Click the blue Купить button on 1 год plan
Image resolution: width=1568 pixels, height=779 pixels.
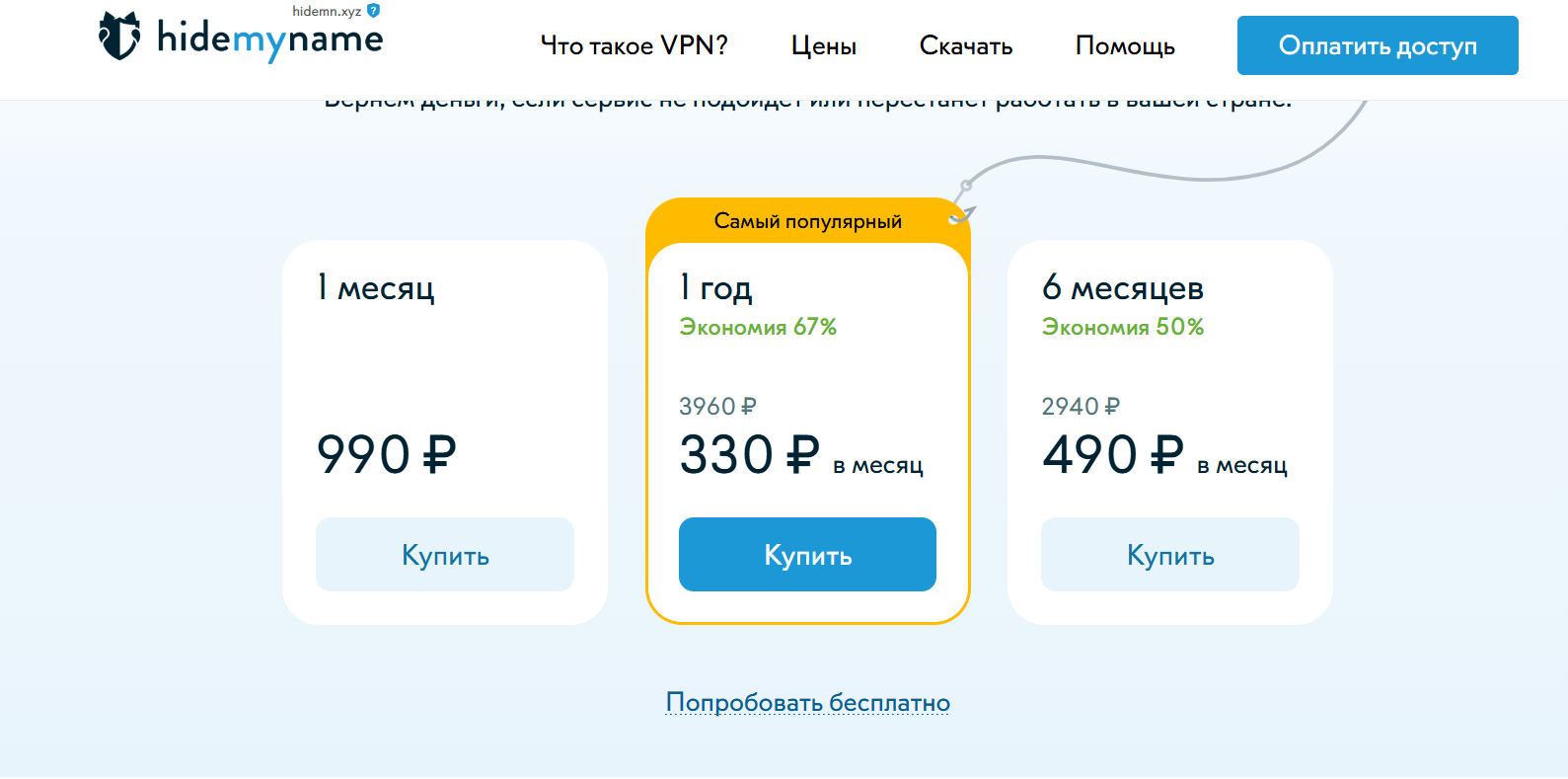coord(807,554)
